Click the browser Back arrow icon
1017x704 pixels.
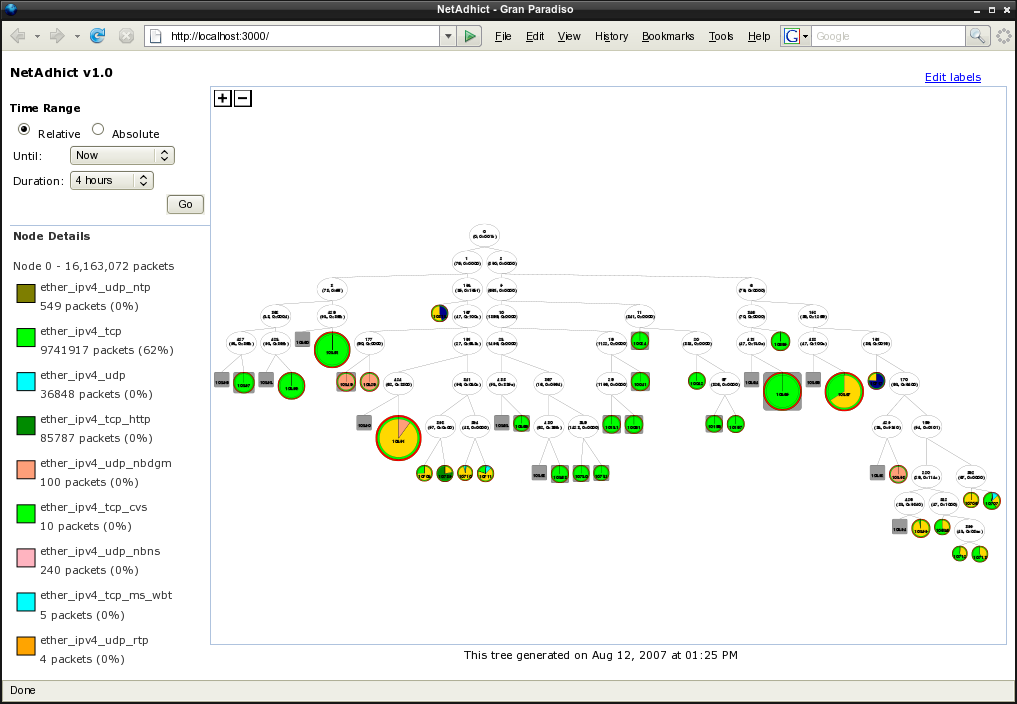point(18,36)
